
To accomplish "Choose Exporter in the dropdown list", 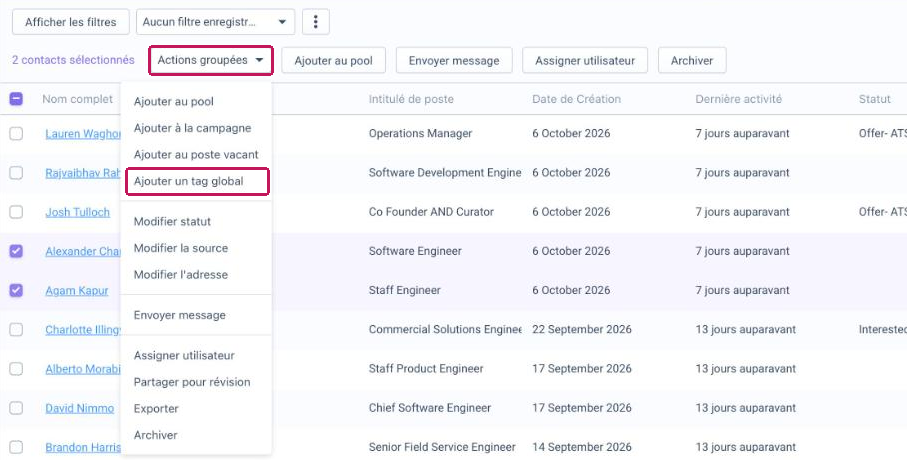I will click(x=156, y=409).
